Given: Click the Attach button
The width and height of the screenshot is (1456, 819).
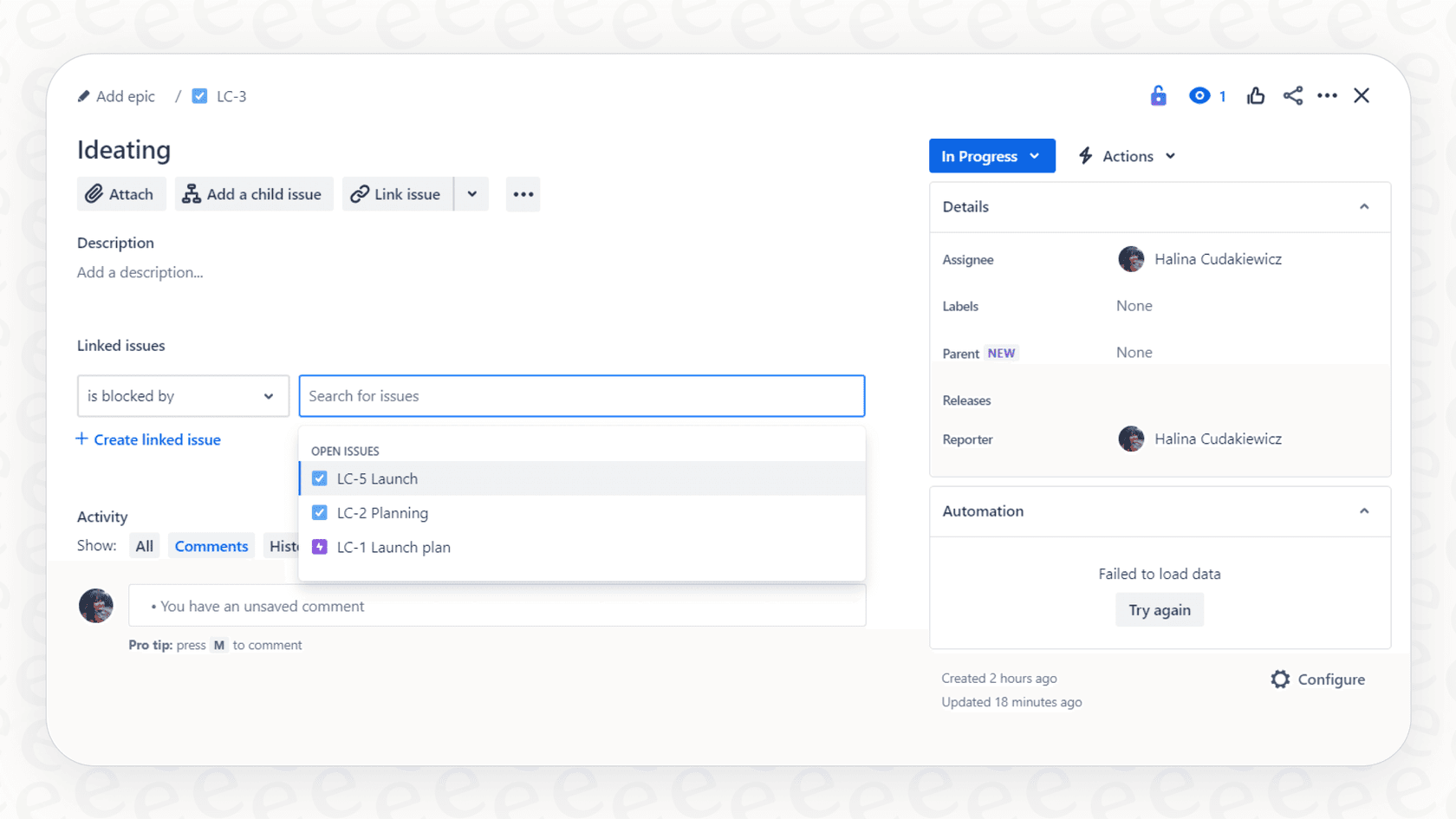Looking at the screenshot, I should (120, 194).
